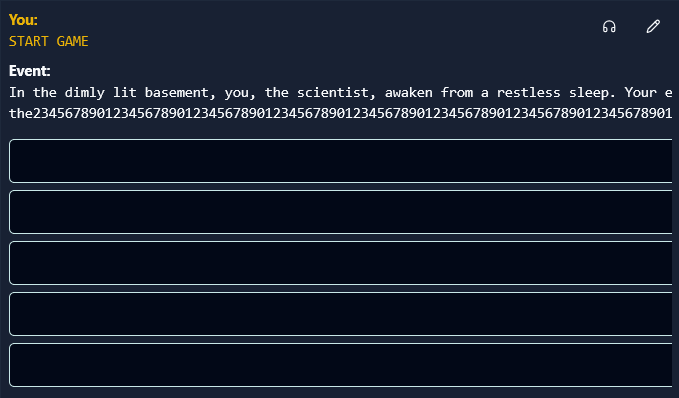Click the word "Your" in event text
Image resolution: width=679 pixels, height=398 pixels.
tap(640, 92)
